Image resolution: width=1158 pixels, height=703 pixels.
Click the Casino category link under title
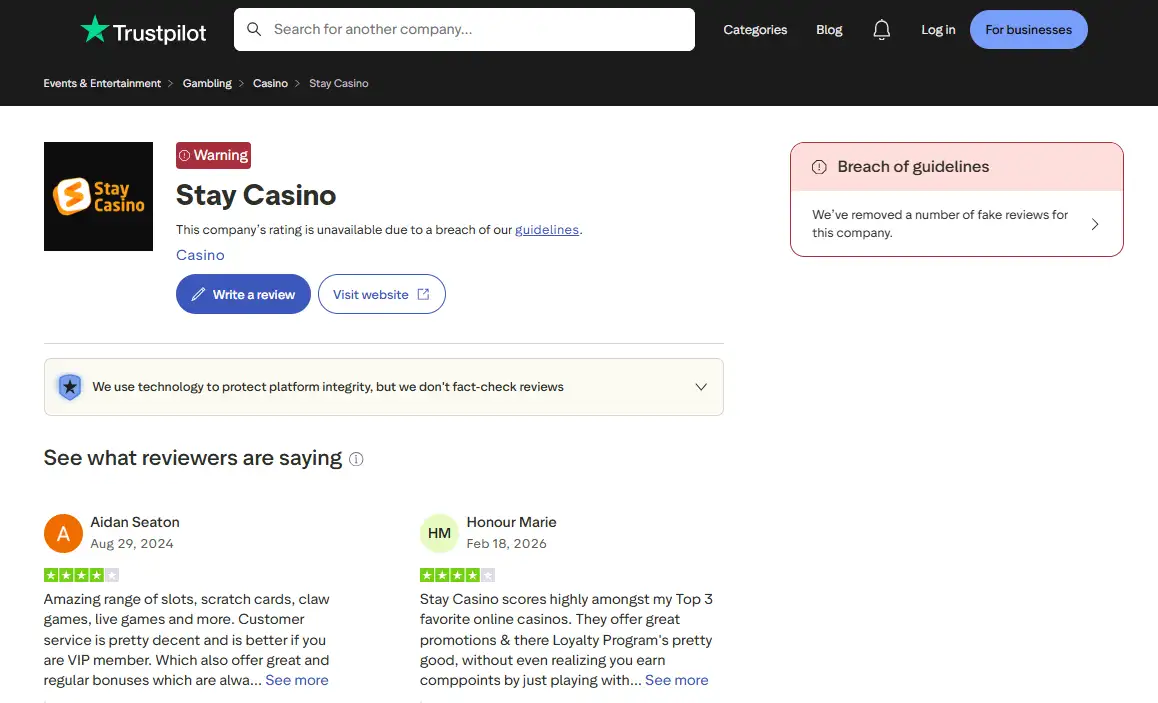pos(200,255)
